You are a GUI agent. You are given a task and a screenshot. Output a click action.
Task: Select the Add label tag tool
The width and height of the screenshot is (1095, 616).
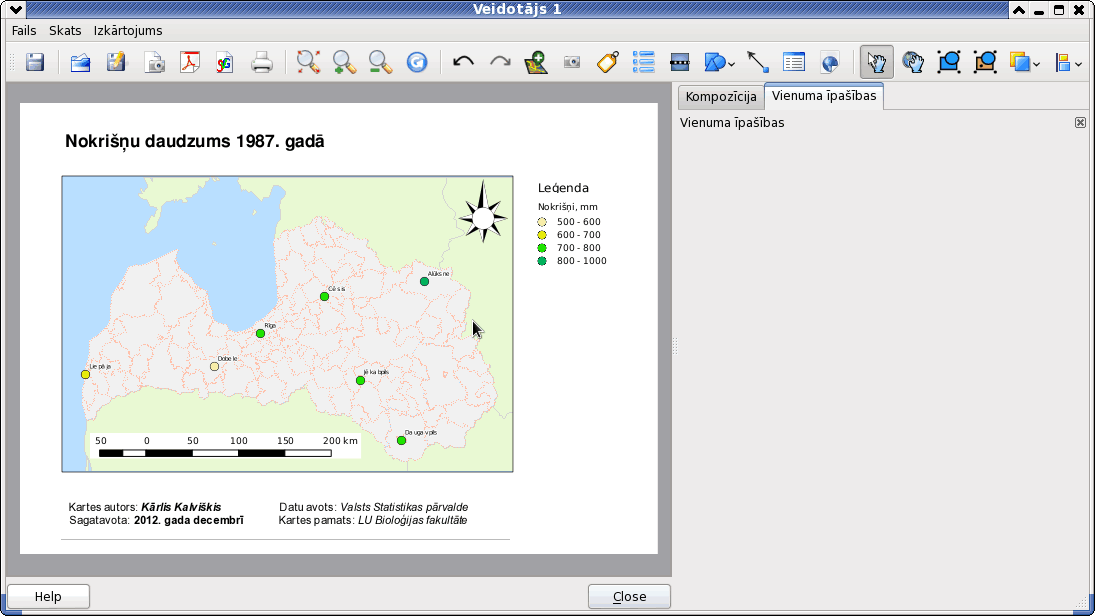(608, 62)
